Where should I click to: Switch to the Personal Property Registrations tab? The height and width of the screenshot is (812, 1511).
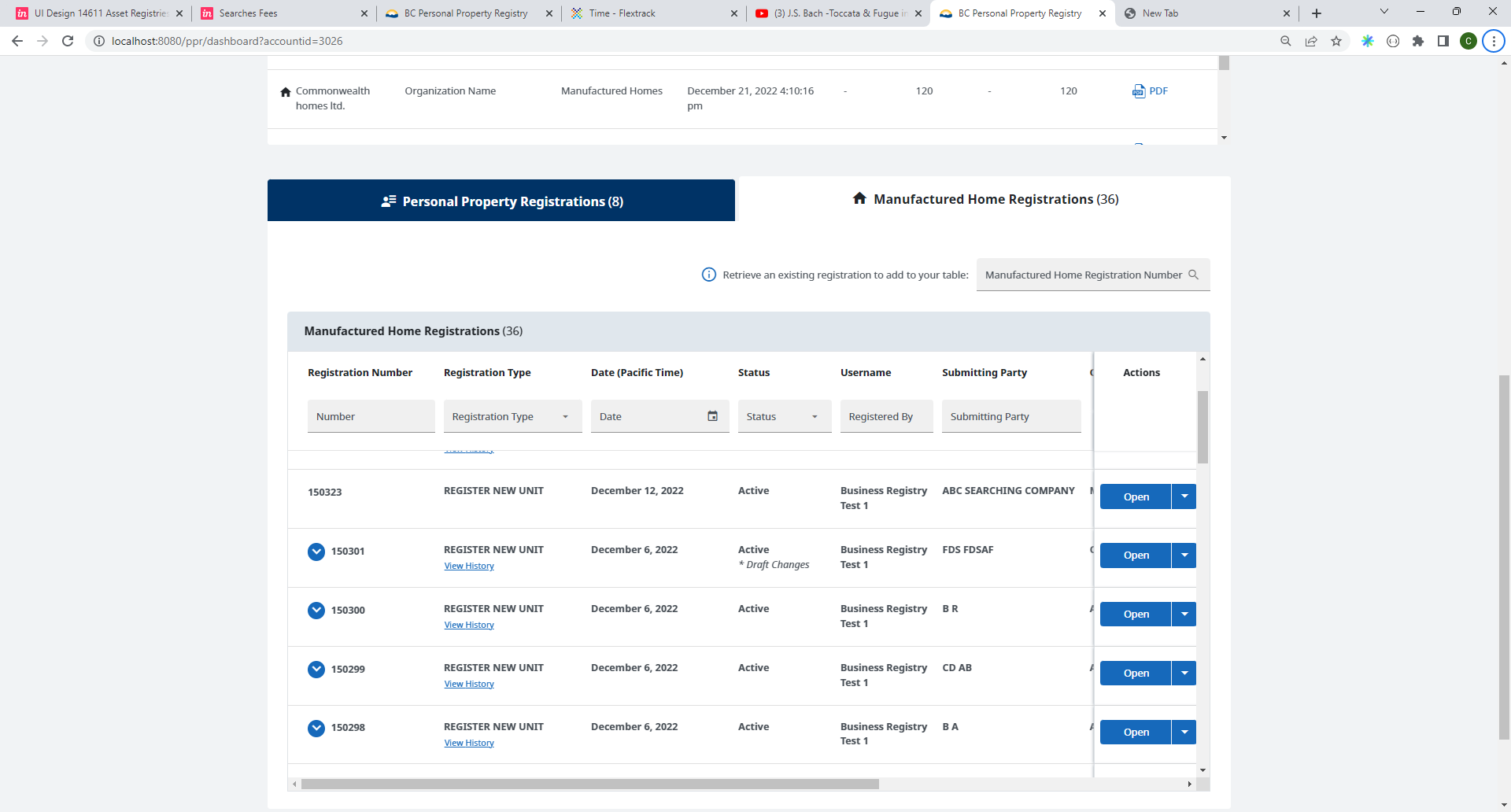coord(501,201)
